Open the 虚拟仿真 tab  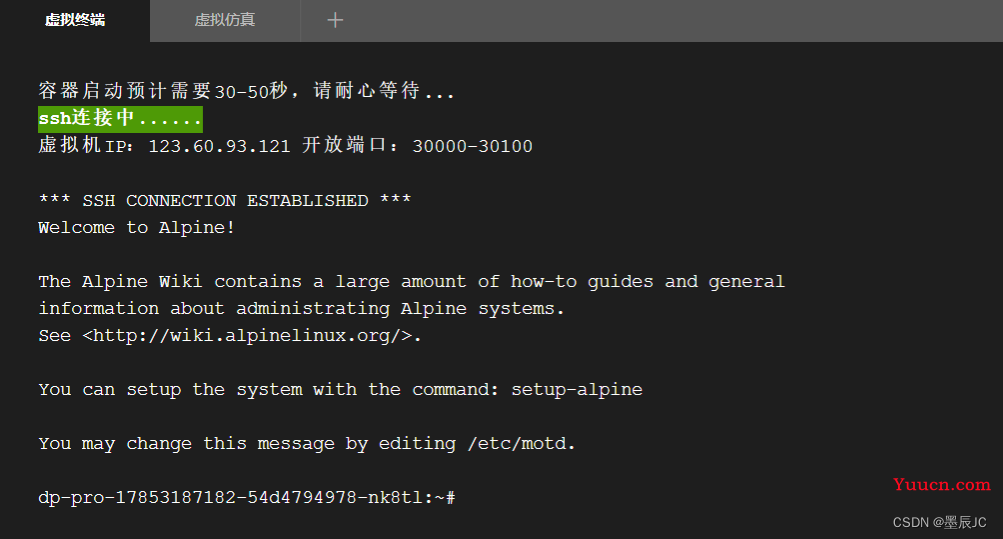coord(225,20)
